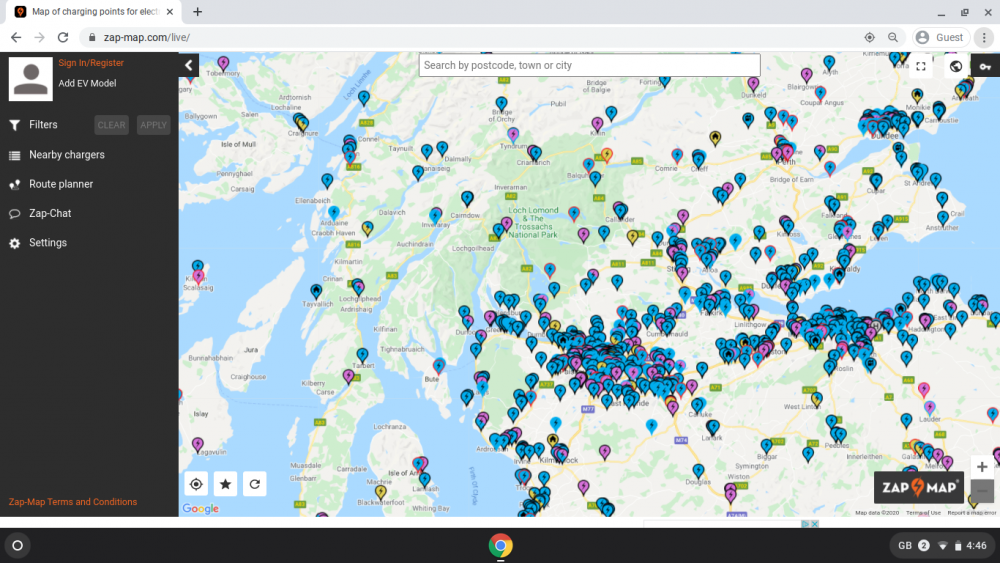
Task: Open the map key legend
Action: pos(985,66)
